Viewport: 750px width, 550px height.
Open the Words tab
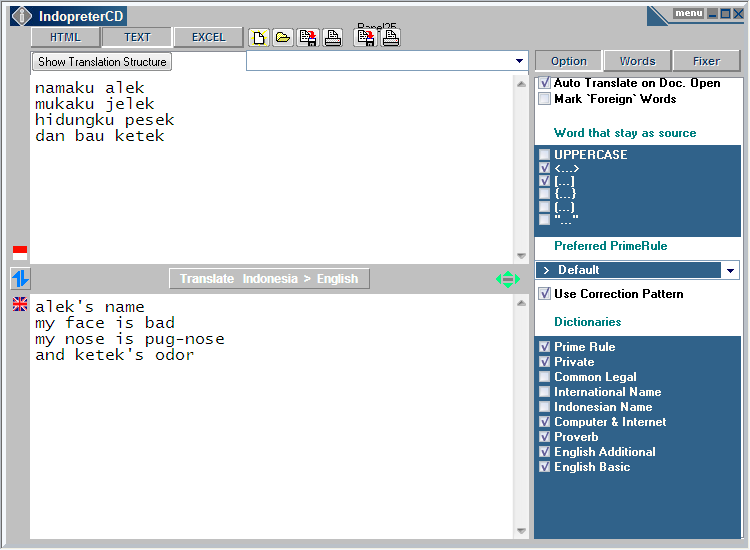(638, 61)
